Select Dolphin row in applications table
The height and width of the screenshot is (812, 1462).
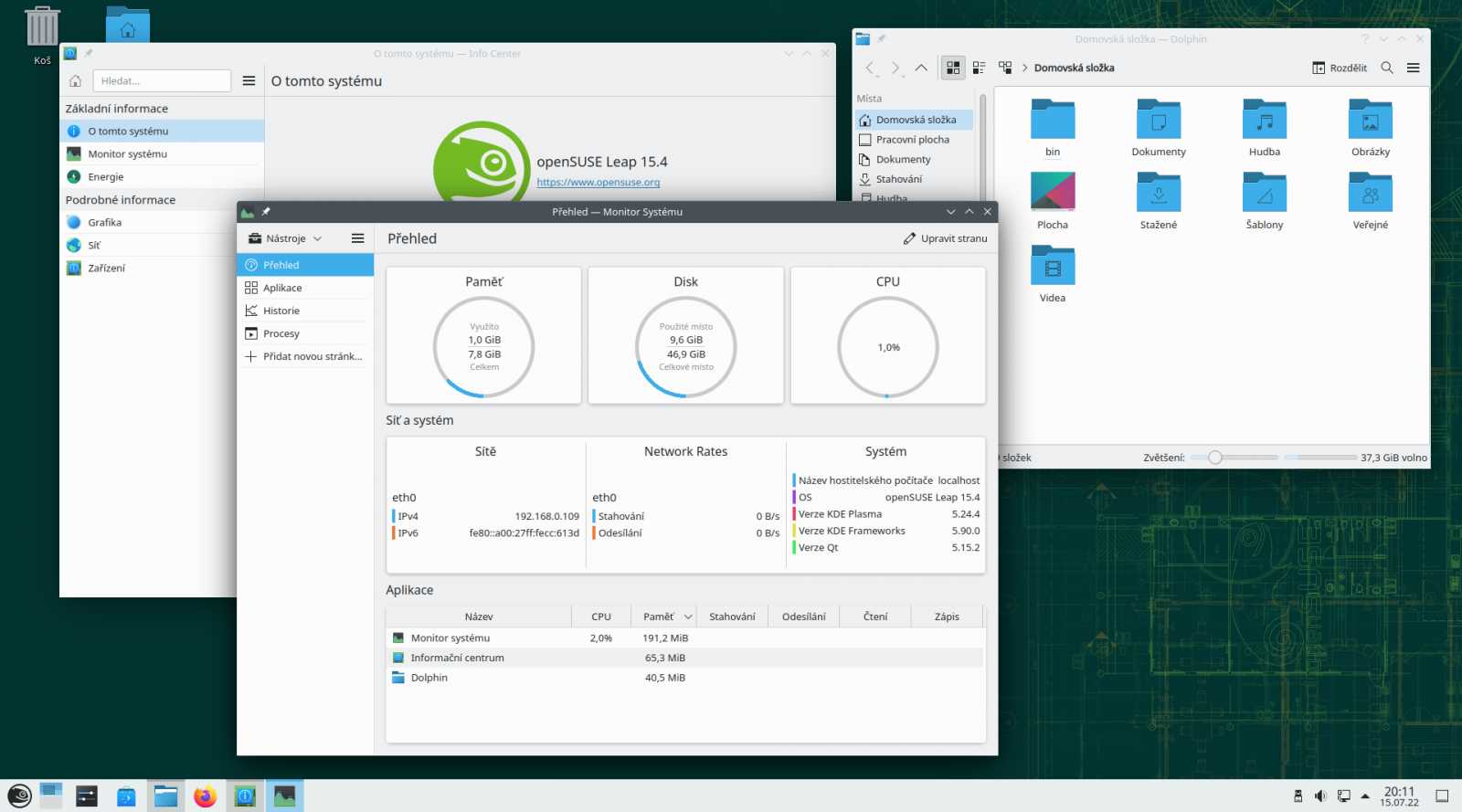pyautogui.click(x=685, y=678)
